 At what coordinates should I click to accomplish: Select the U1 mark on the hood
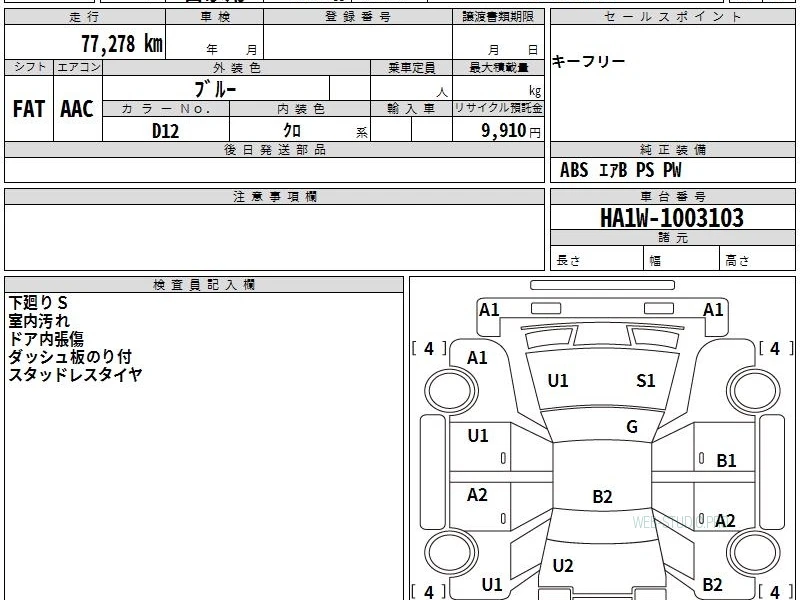click(x=558, y=381)
